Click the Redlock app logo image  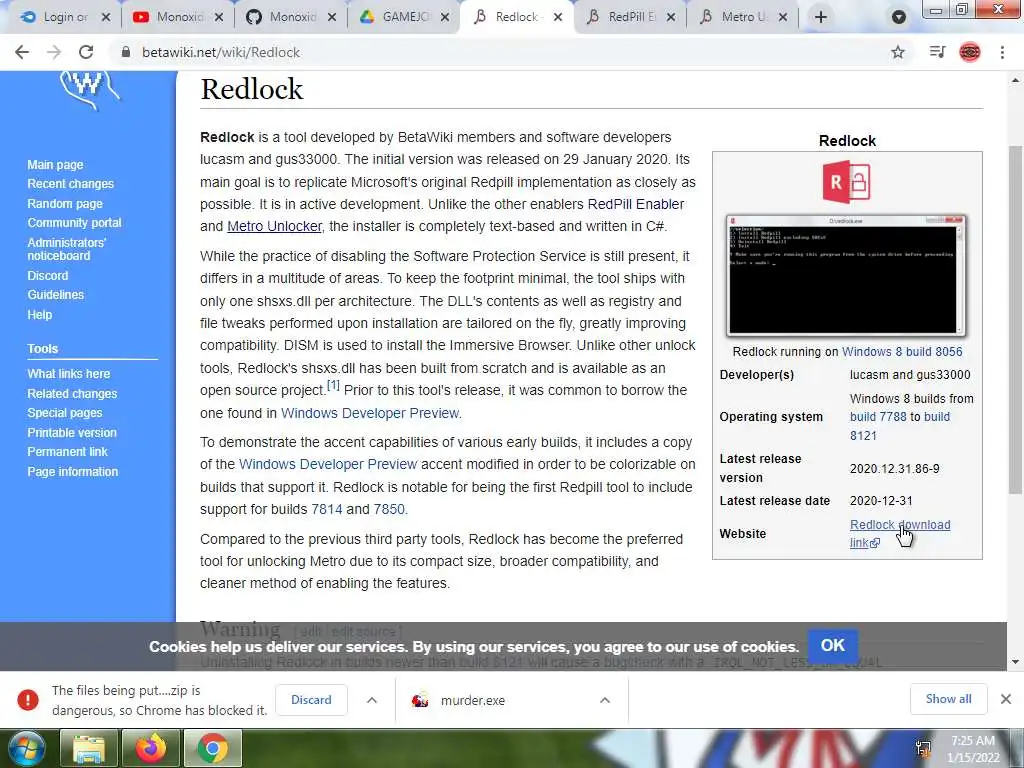coord(847,182)
